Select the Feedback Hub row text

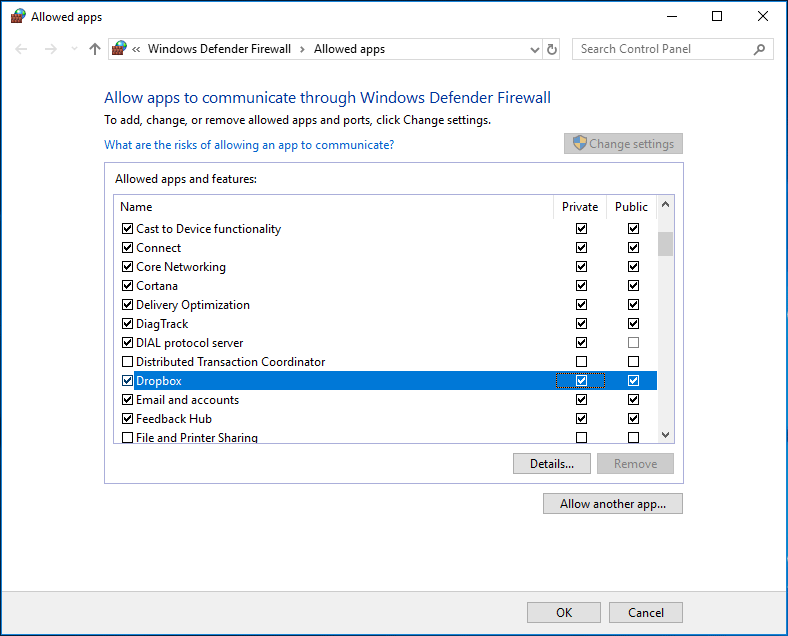coord(174,419)
